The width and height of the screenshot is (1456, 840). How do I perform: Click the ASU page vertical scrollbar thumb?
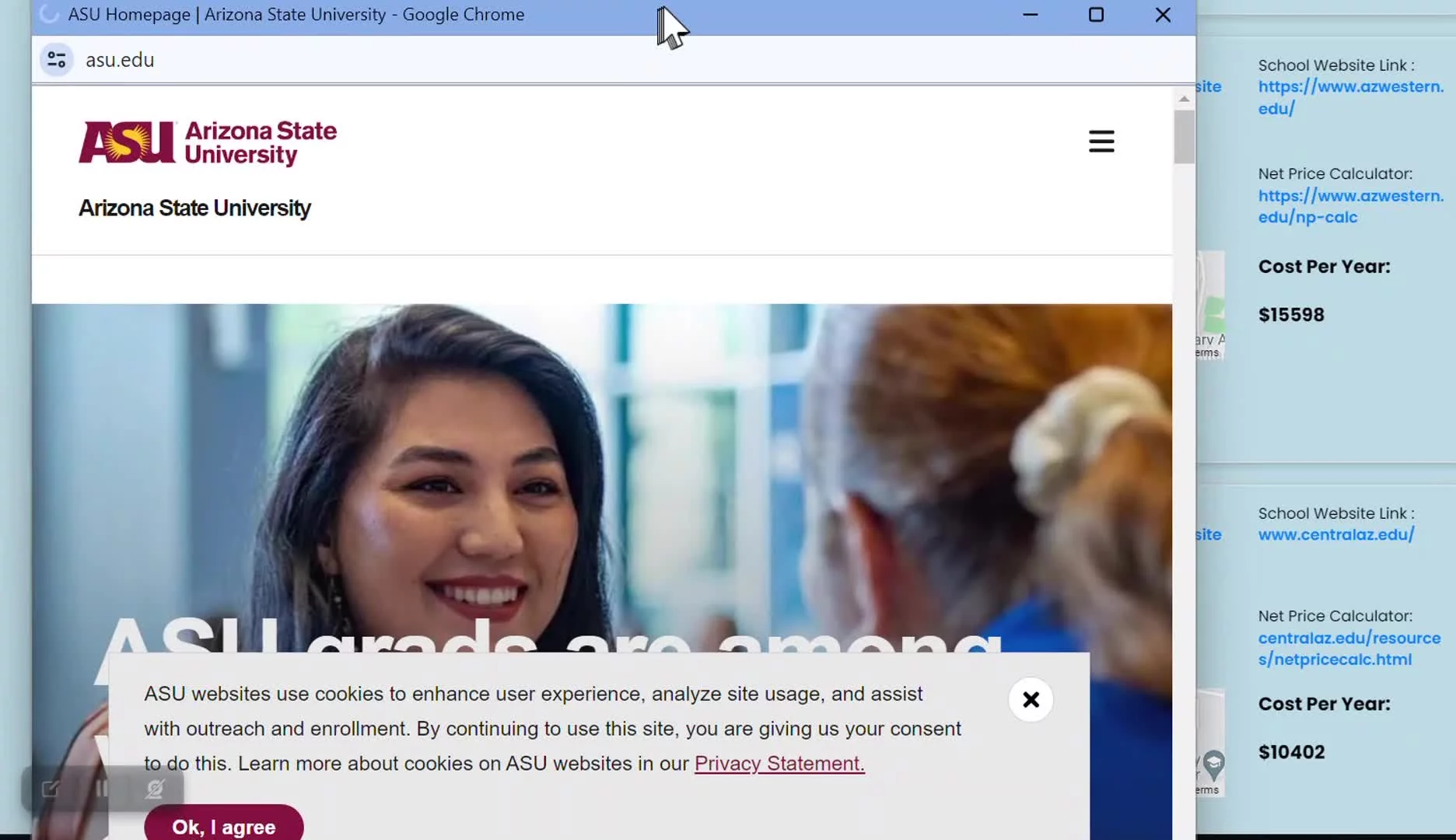[1184, 137]
